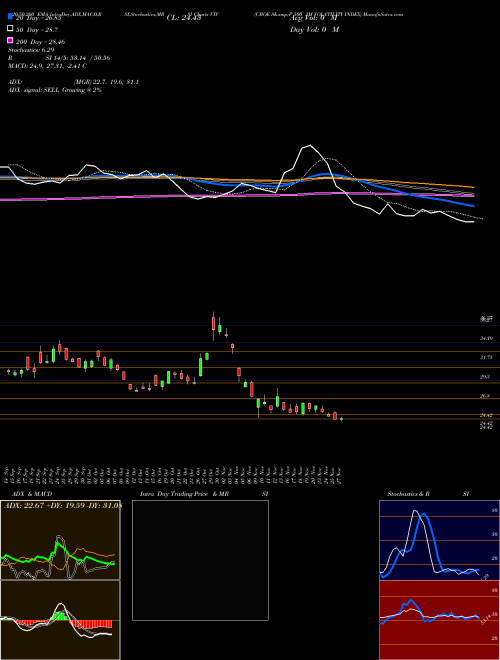Click the 29.2 price axis label
Viewport: 500px width, 660px height.
coord(485,376)
